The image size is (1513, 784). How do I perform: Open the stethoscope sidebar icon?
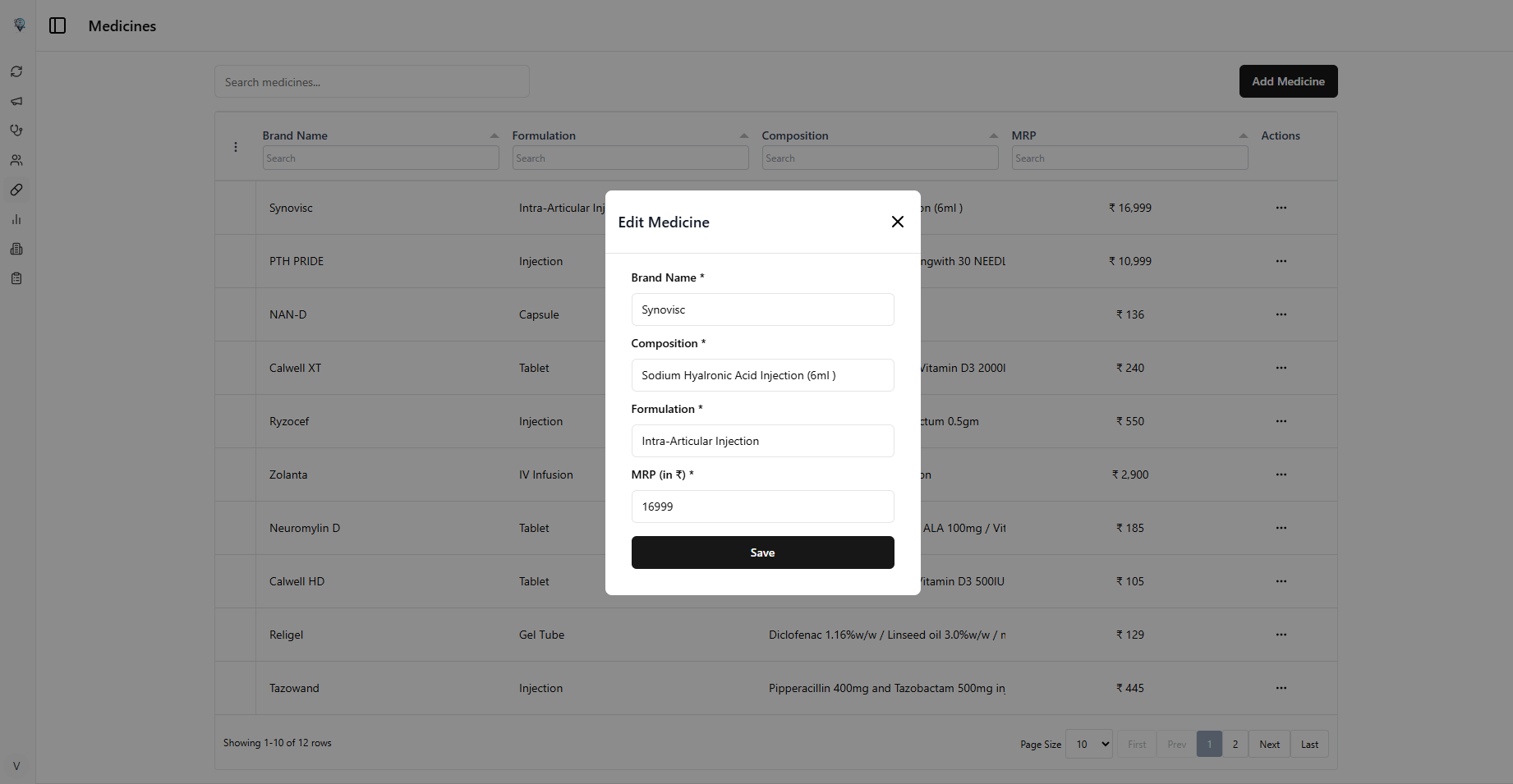coord(16,131)
